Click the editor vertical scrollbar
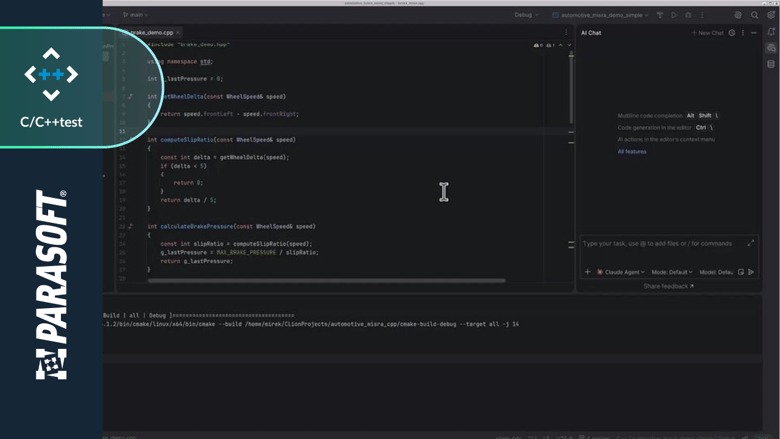 click(x=571, y=88)
